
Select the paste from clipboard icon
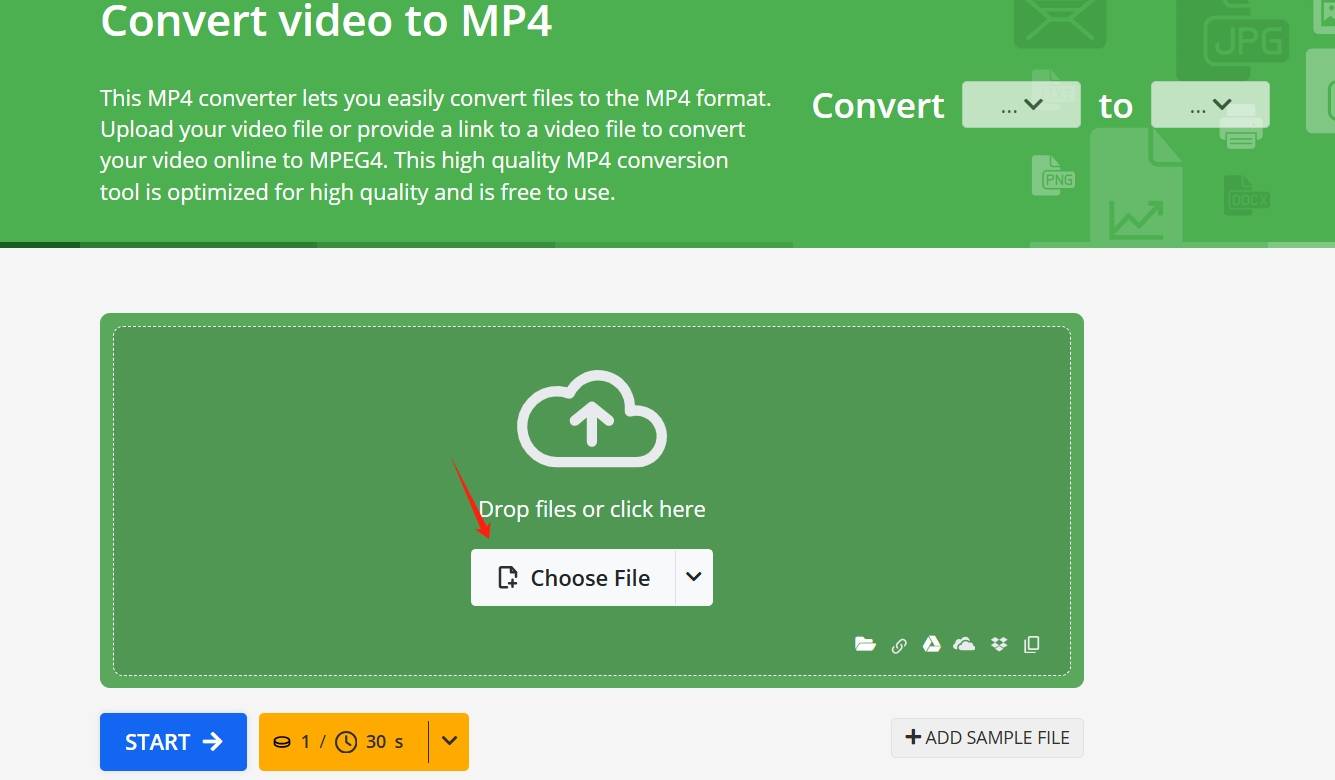click(1031, 644)
